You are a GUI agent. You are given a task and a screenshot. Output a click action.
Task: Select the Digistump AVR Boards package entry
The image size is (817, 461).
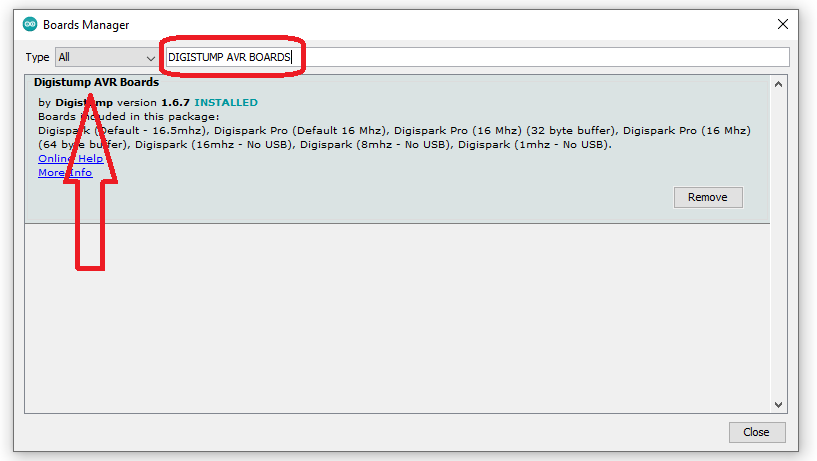pos(397,149)
